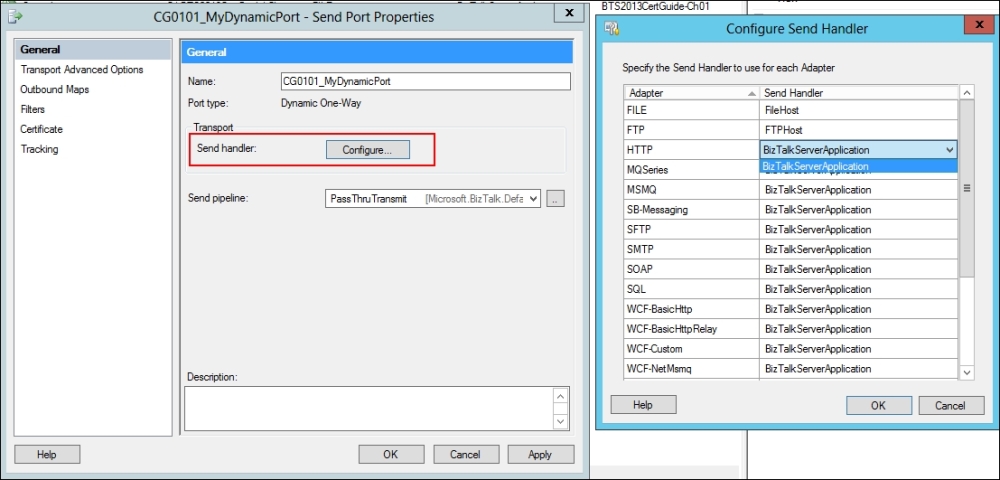Select the General page in left pane
1000x480 pixels.
pyautogui.click(x=93, y=50)
